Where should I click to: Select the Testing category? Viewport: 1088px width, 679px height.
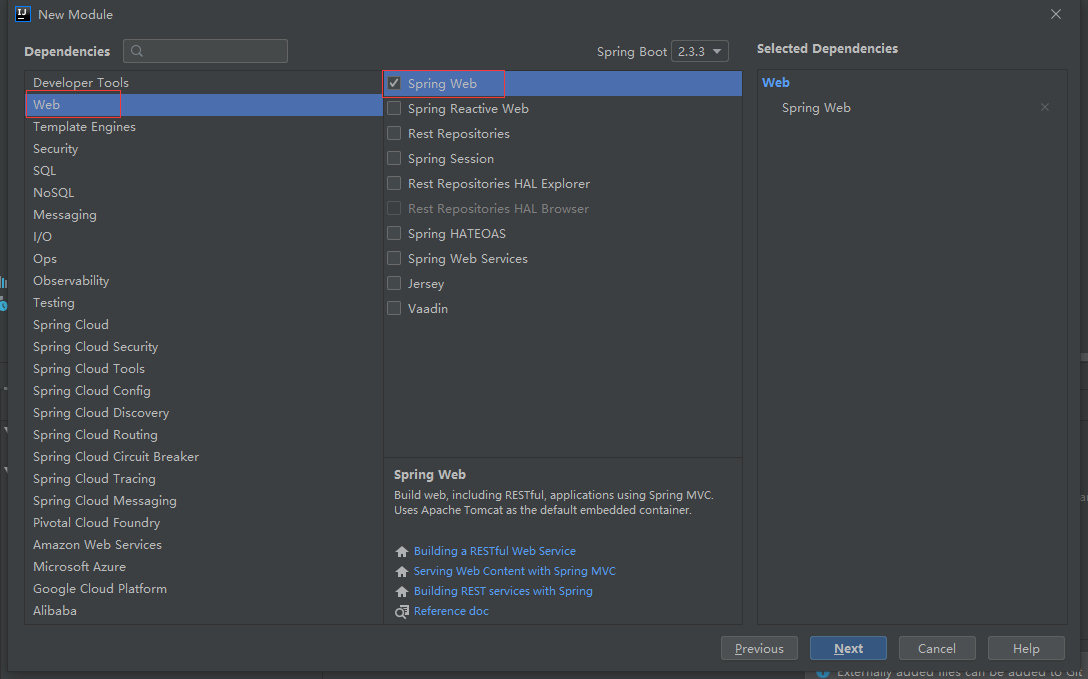pos(203,303)
